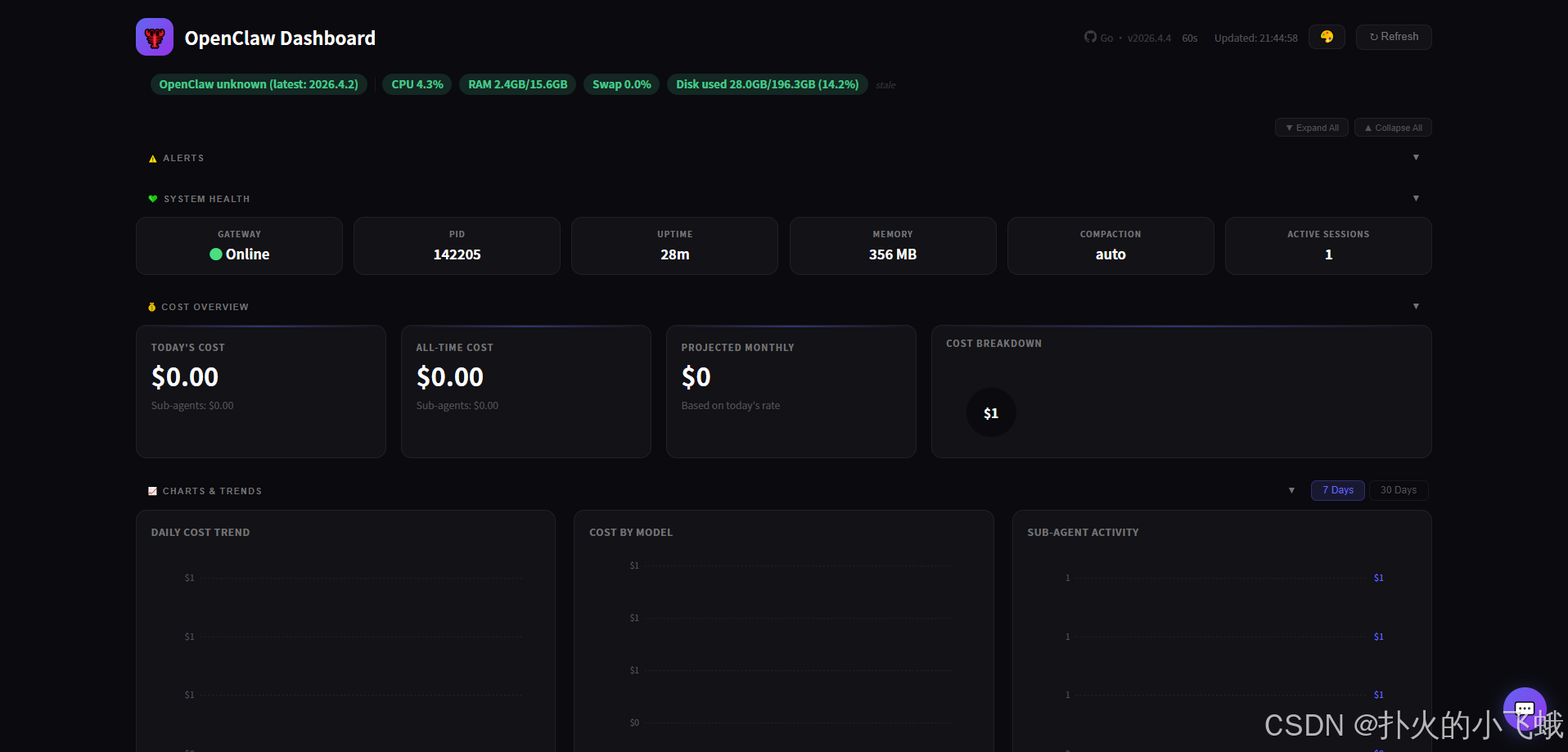The height and width of the screenshot is (752, 1568).
Task: Click the Cost Breakdown card title
Action: pyautogui.click(x=994, y=344)
